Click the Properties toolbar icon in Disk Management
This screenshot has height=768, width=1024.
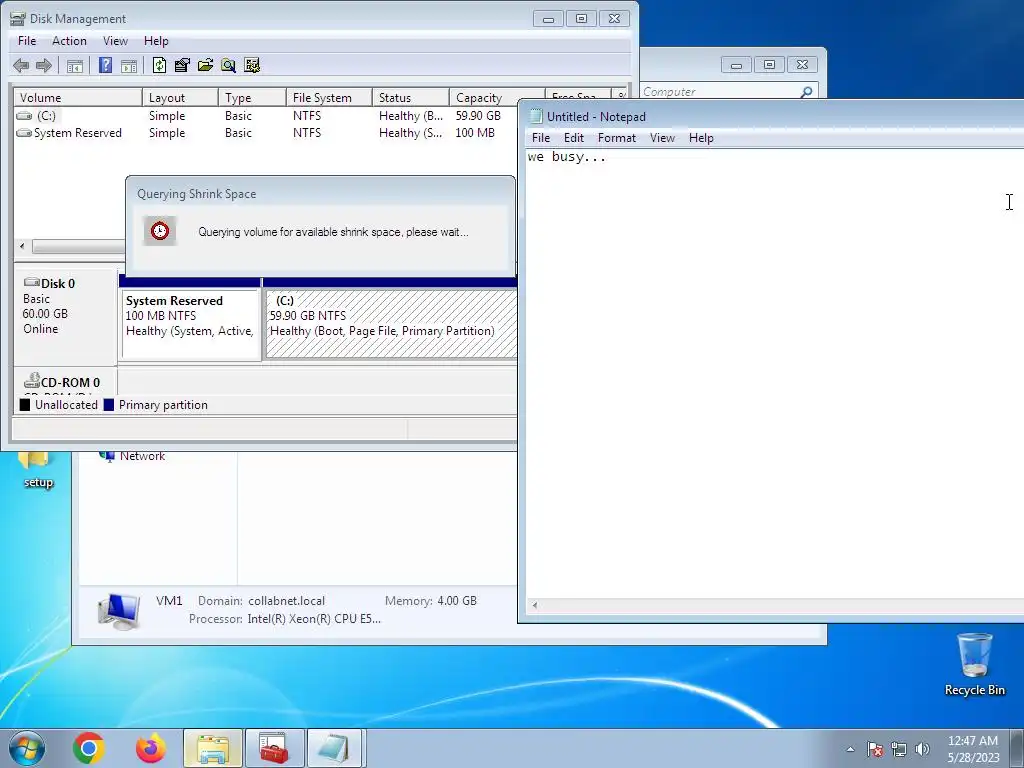click(x=182, y=65)
